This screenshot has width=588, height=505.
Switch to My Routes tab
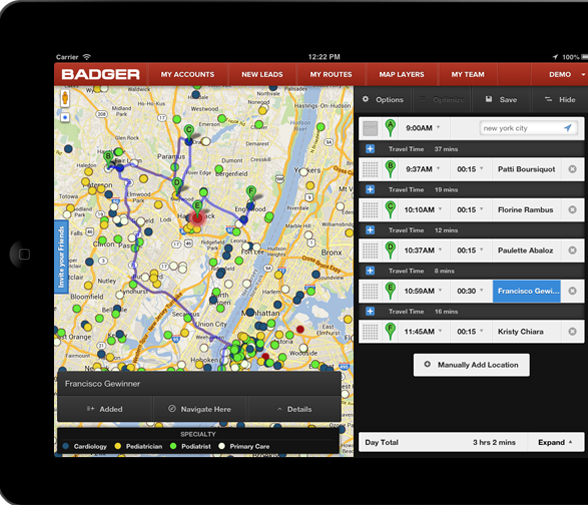[331, 75]
